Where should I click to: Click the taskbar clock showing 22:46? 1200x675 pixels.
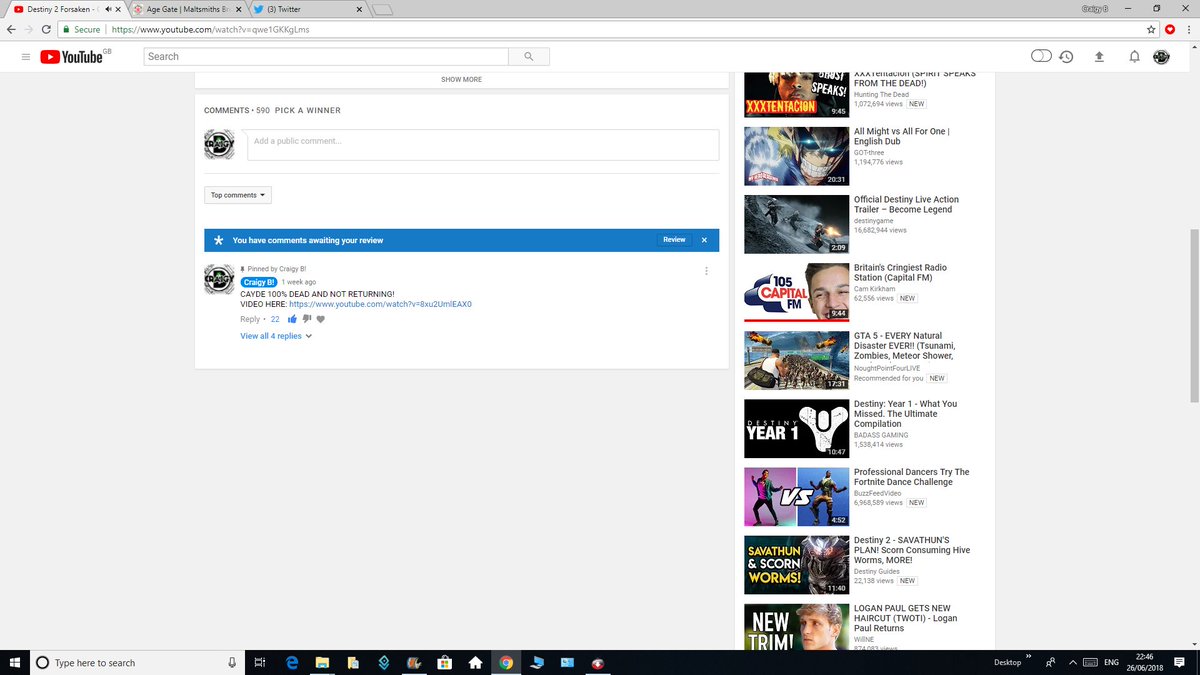(1145, 662)
